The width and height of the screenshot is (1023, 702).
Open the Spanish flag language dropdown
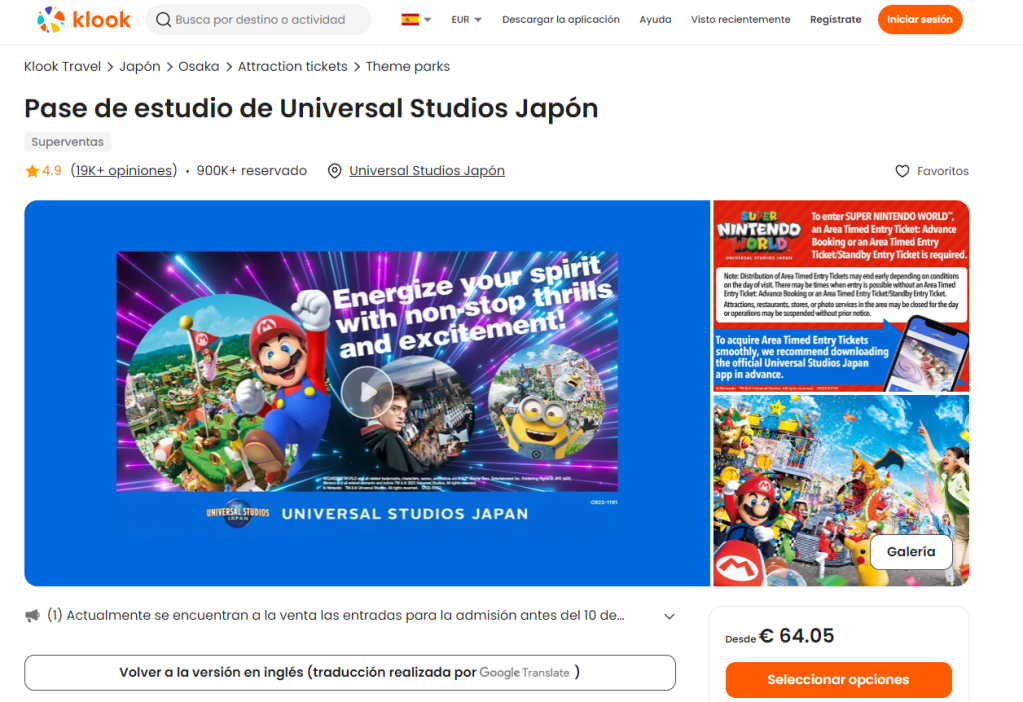(416, 20)
